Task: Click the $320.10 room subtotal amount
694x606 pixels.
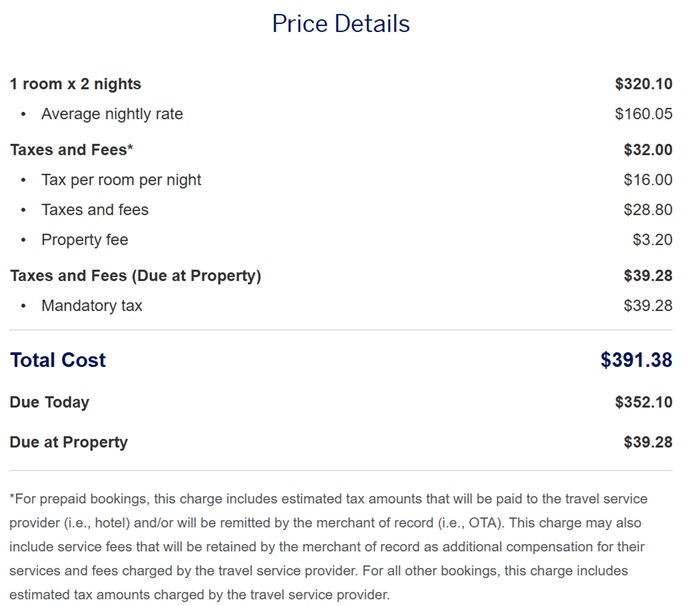Action: [643, 84]
